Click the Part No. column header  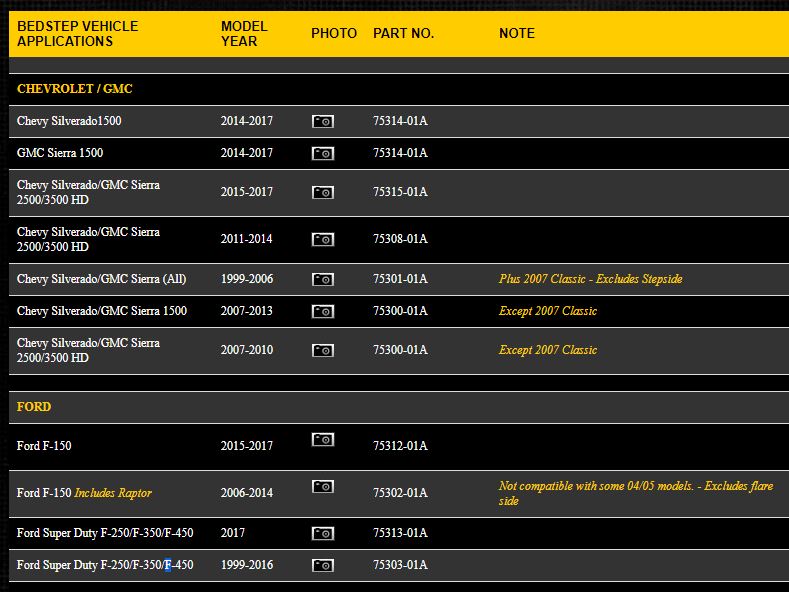point(403,33)
